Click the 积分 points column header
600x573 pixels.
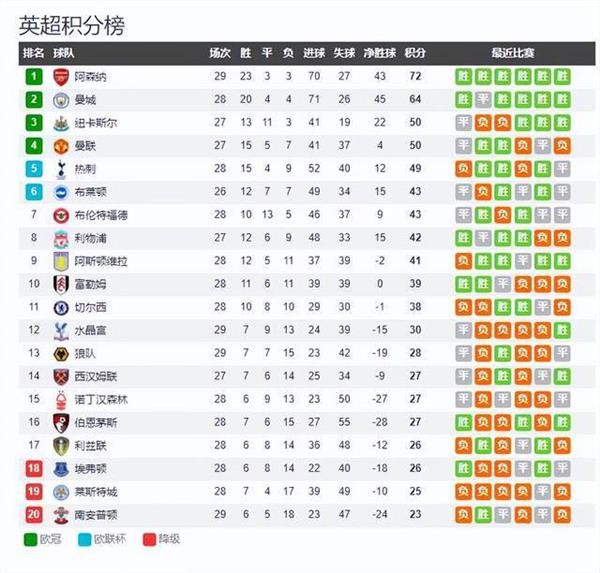coord(415,53)
